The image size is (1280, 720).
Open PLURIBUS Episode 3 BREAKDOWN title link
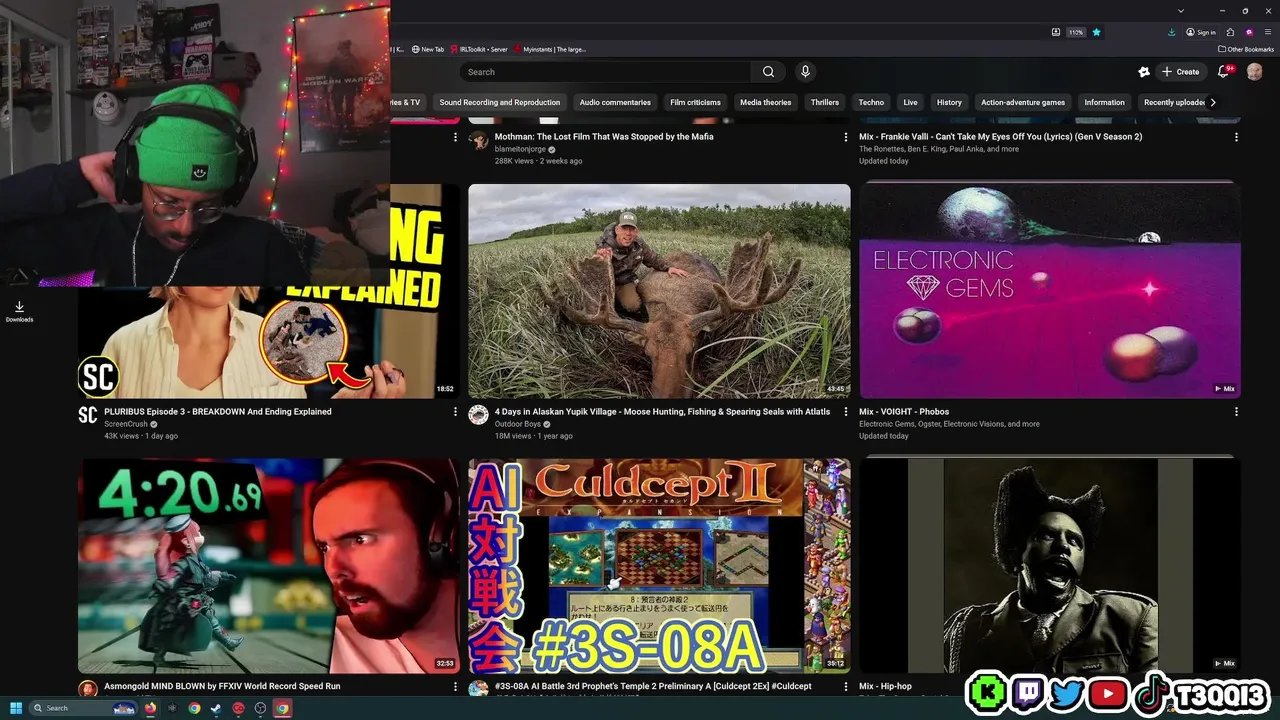(218, 412)
